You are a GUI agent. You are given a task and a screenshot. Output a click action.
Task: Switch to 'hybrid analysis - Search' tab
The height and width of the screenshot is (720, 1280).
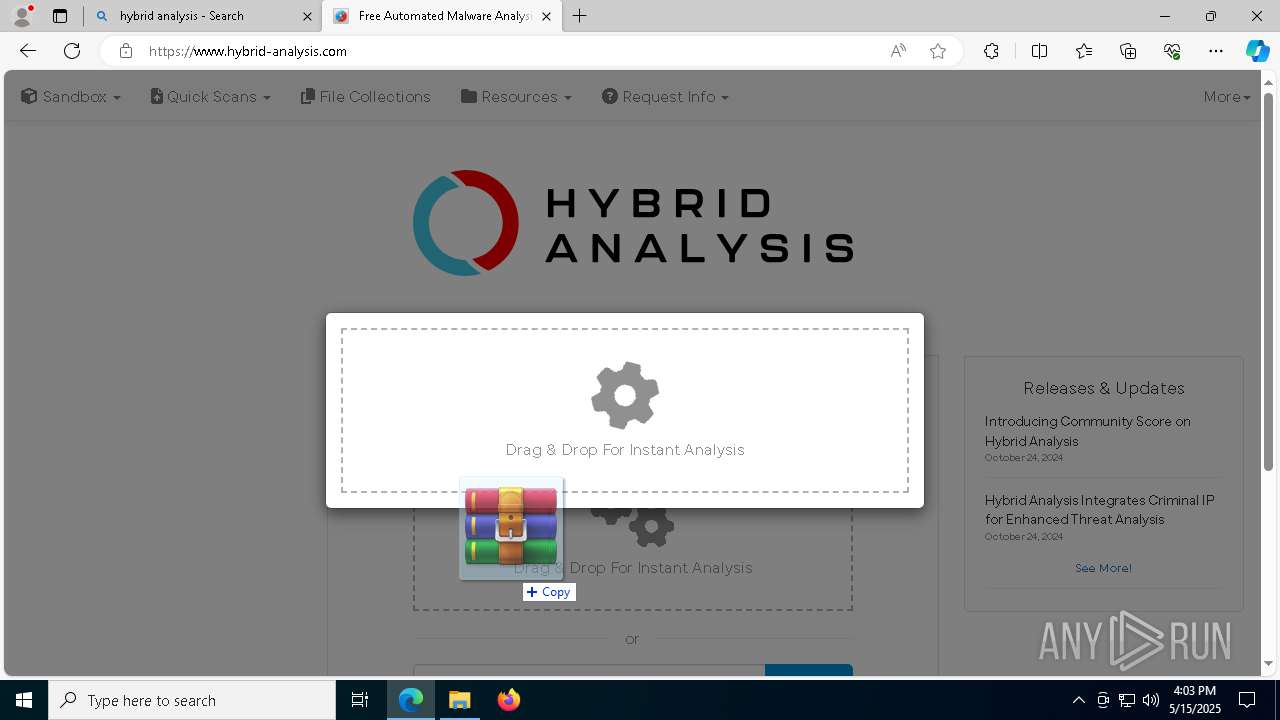click(x=203, y=16)
